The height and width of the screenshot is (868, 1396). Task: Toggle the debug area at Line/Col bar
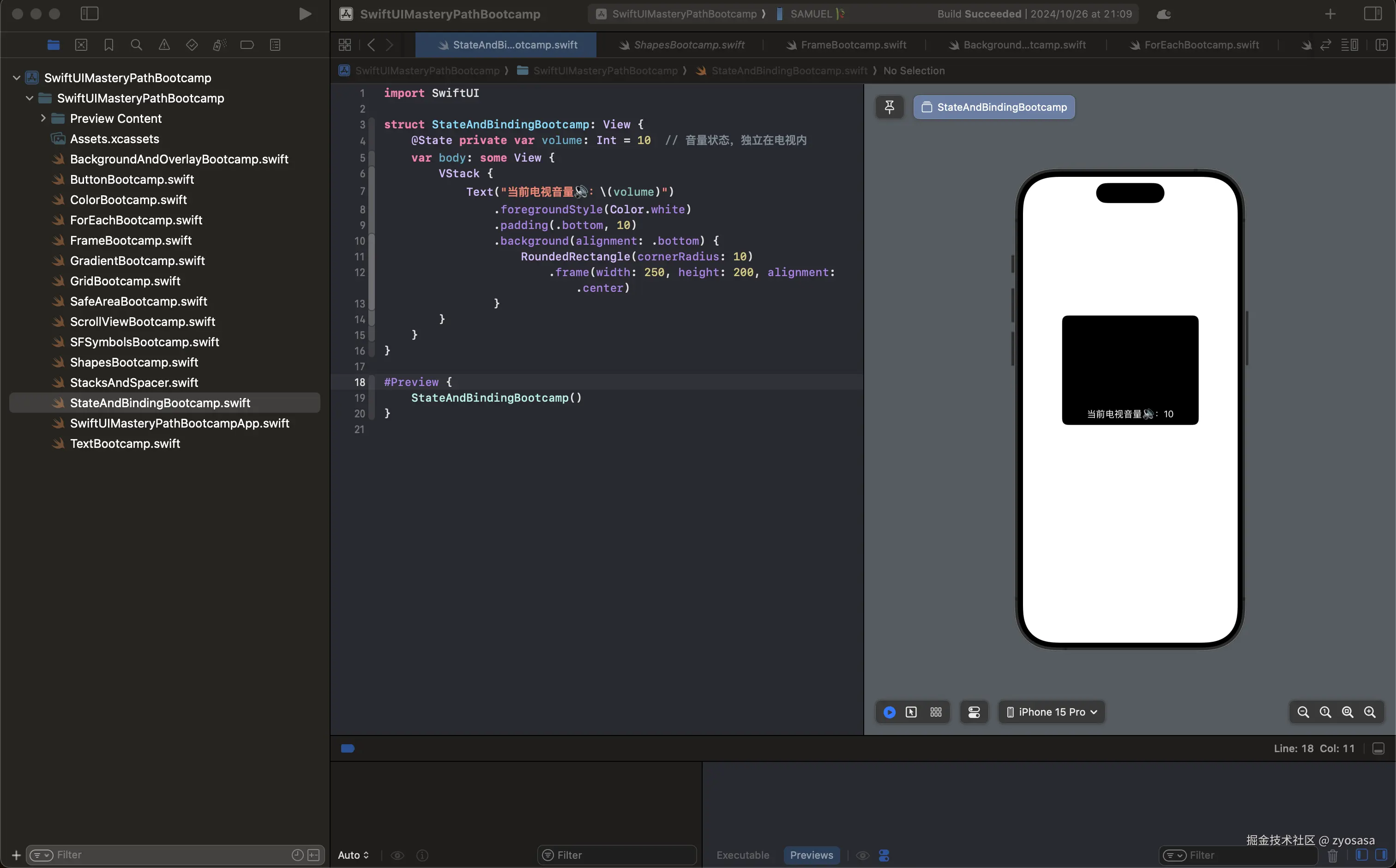(1378, 748)
